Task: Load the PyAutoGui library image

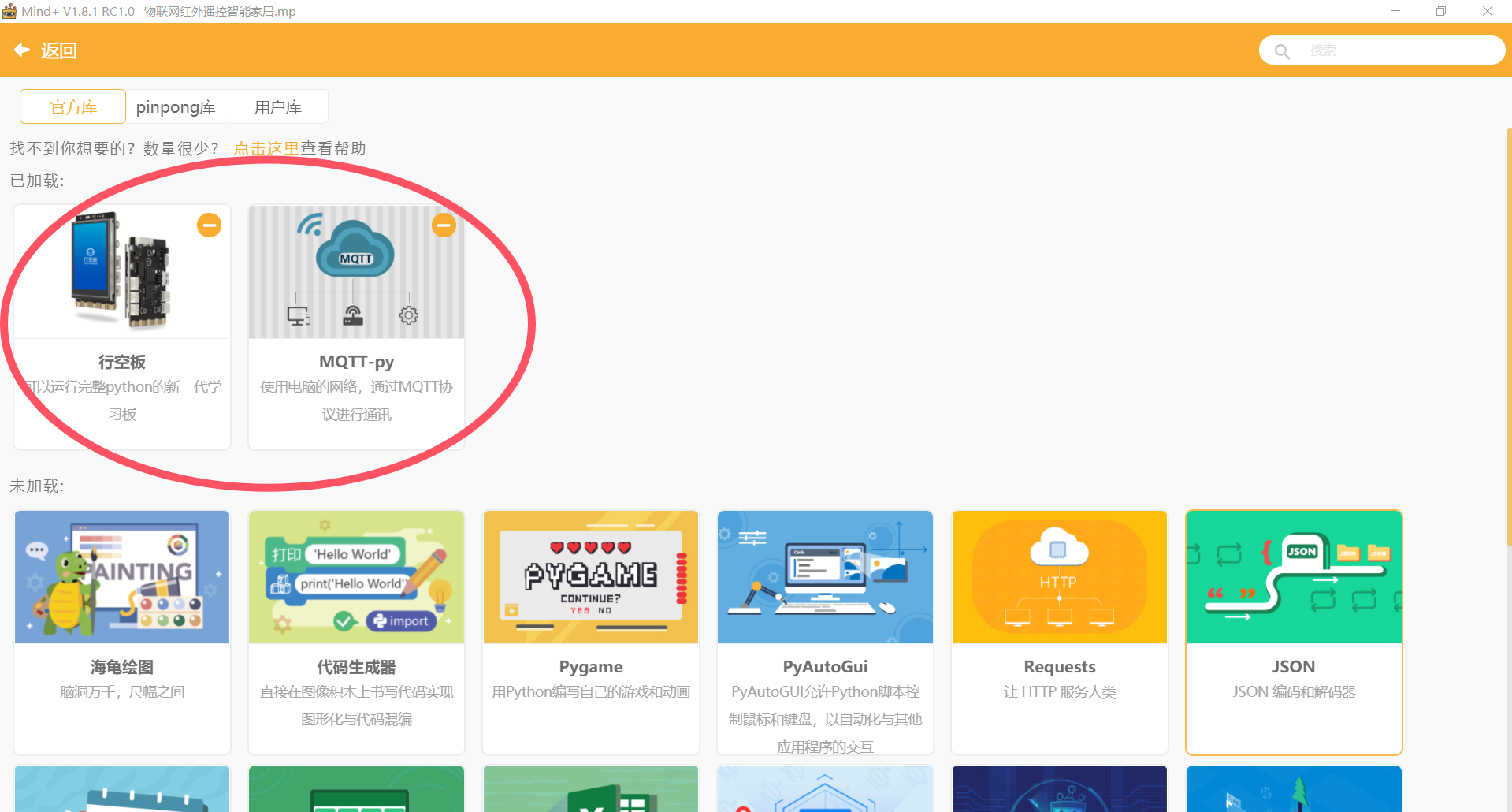Action: [825, 577]
